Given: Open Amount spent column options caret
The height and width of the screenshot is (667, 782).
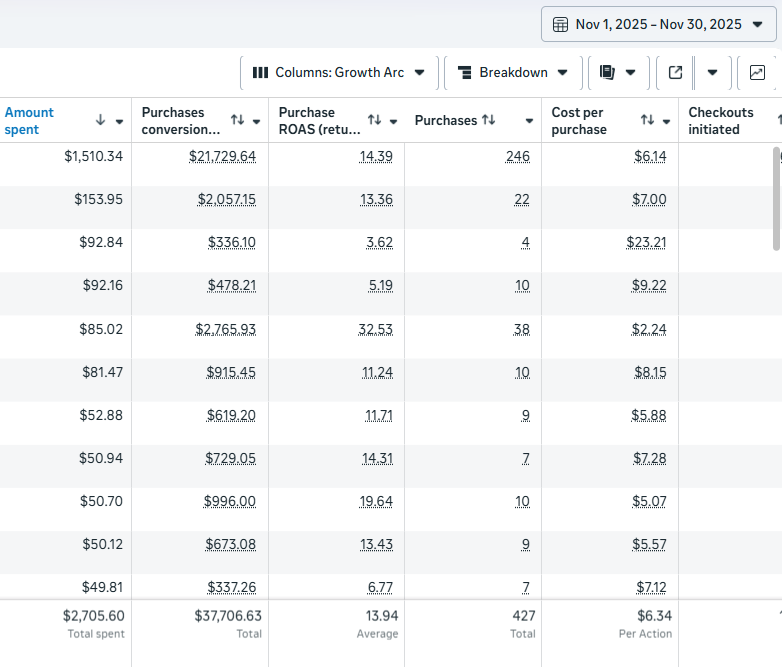Looking at the screenshot, I should point(119,121).
